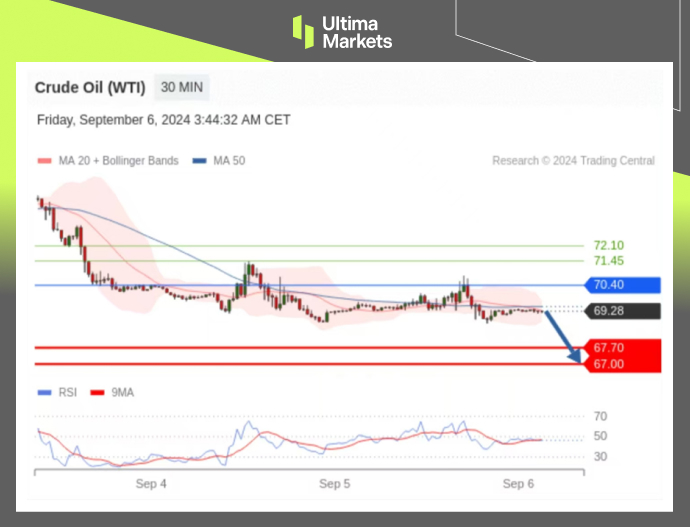Click the Ultima Markets logo icon
The image size is (690, 527).
[303, 32]
